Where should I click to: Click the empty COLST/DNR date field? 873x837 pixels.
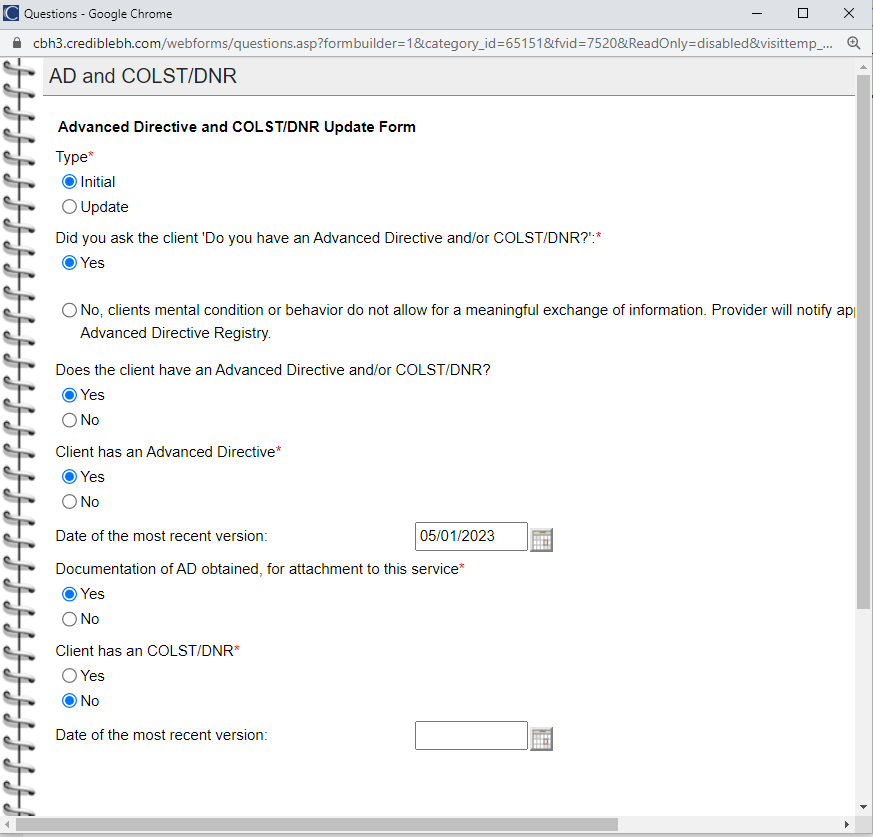pos(470,735)
